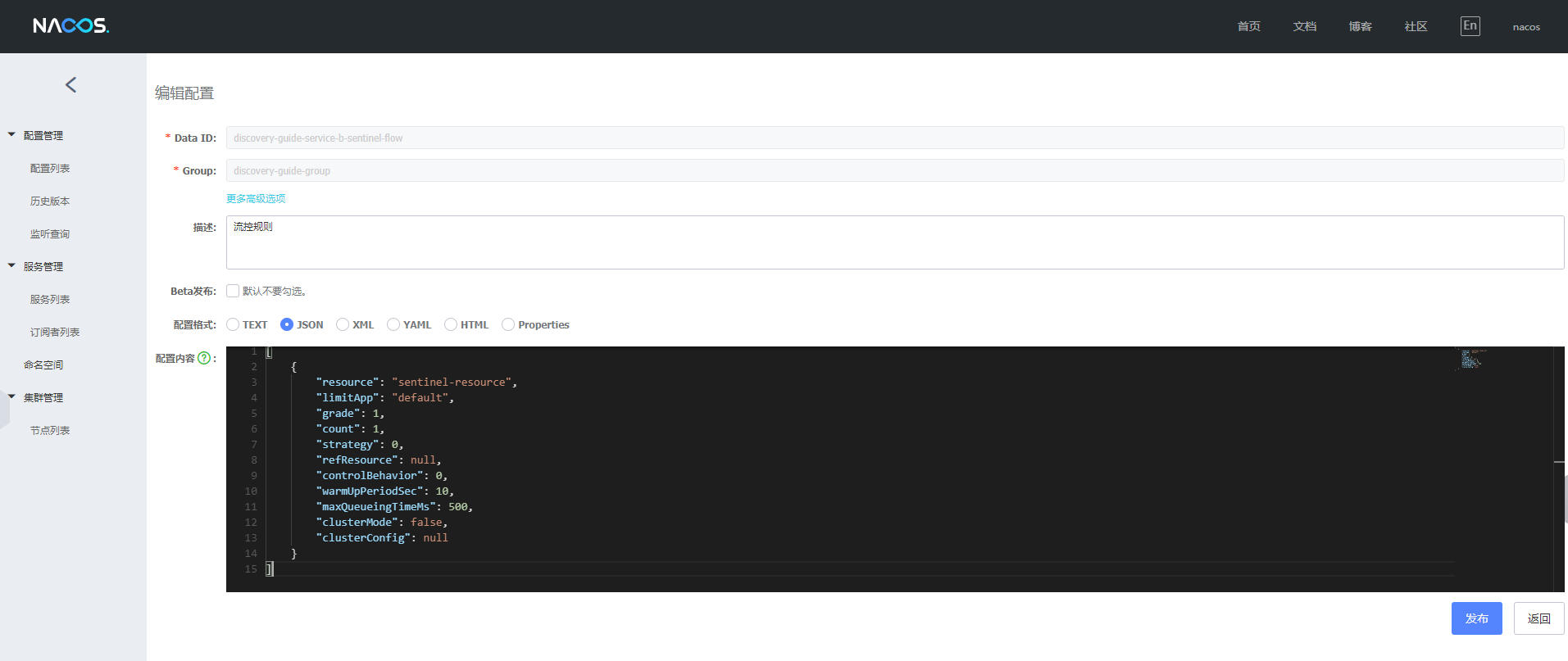Click the Data ID input field
The width and height of the screenshot is (1568, 661).
coord(895,138)
